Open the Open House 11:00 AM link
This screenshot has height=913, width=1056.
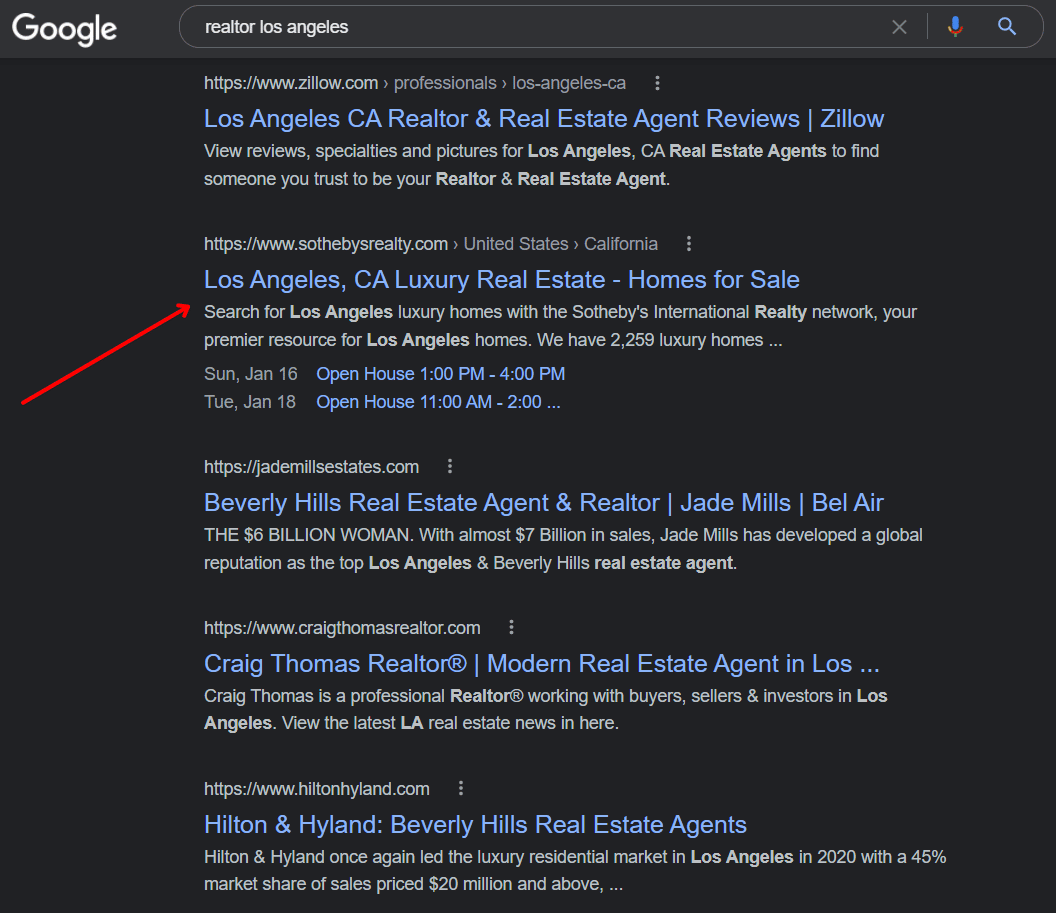(438, 402)
